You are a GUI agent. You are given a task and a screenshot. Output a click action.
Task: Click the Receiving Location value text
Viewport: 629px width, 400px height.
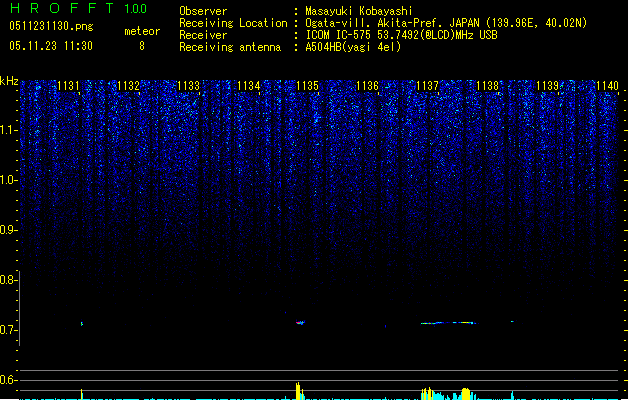pos(446,23)
